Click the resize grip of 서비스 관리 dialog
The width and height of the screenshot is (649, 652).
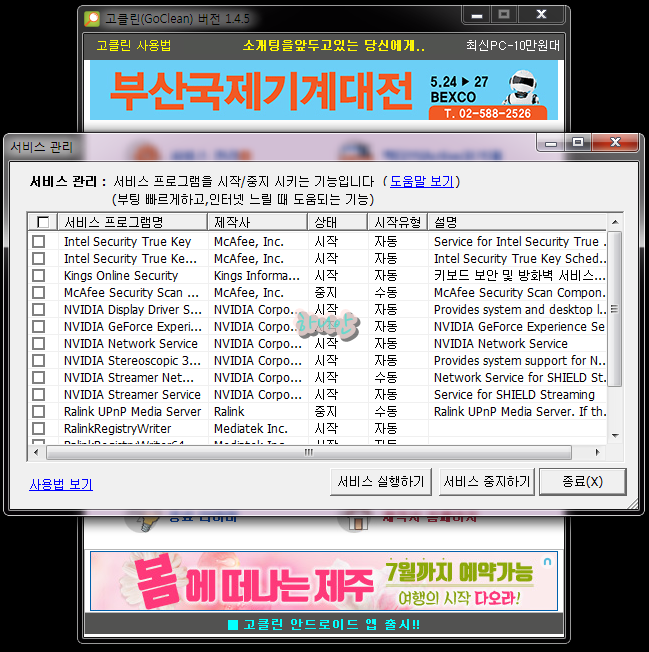633,504
